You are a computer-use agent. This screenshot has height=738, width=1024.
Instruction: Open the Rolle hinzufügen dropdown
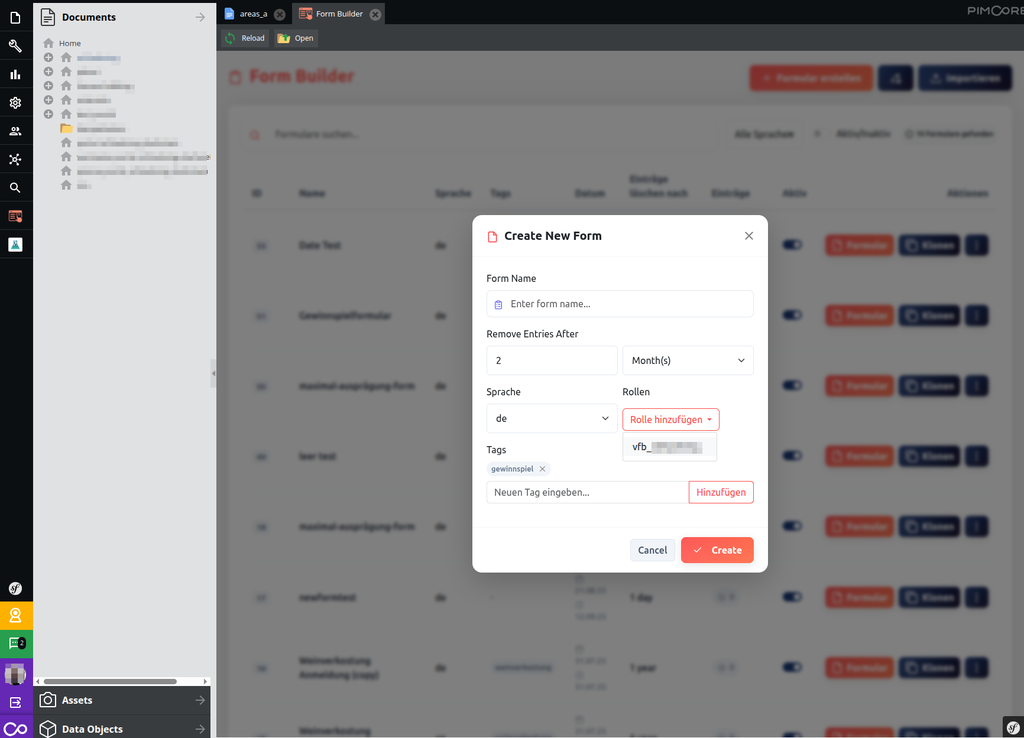pos(671,419)
